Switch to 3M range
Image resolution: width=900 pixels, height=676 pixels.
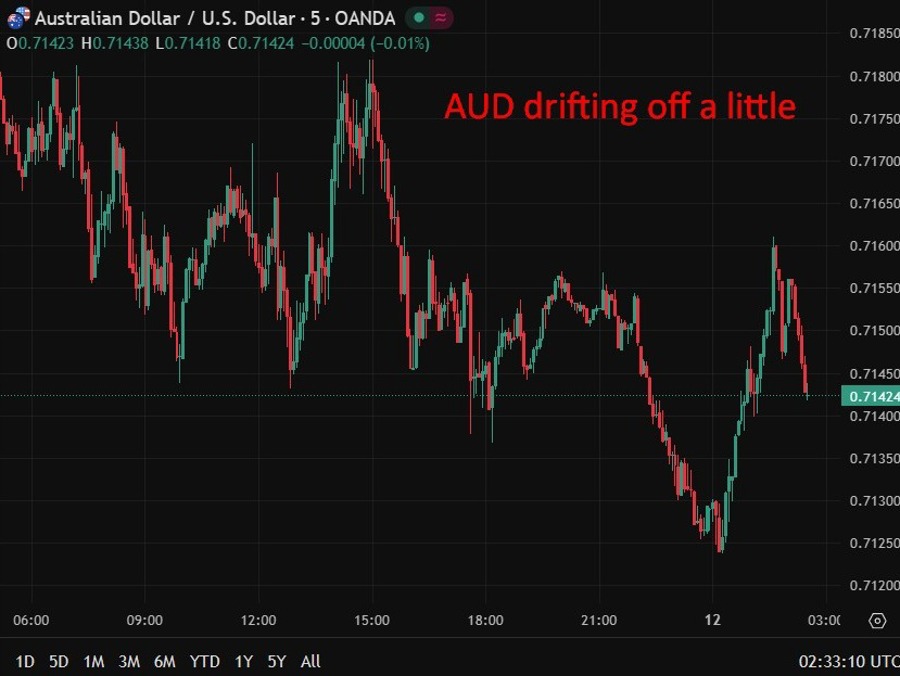click(129, 662)
